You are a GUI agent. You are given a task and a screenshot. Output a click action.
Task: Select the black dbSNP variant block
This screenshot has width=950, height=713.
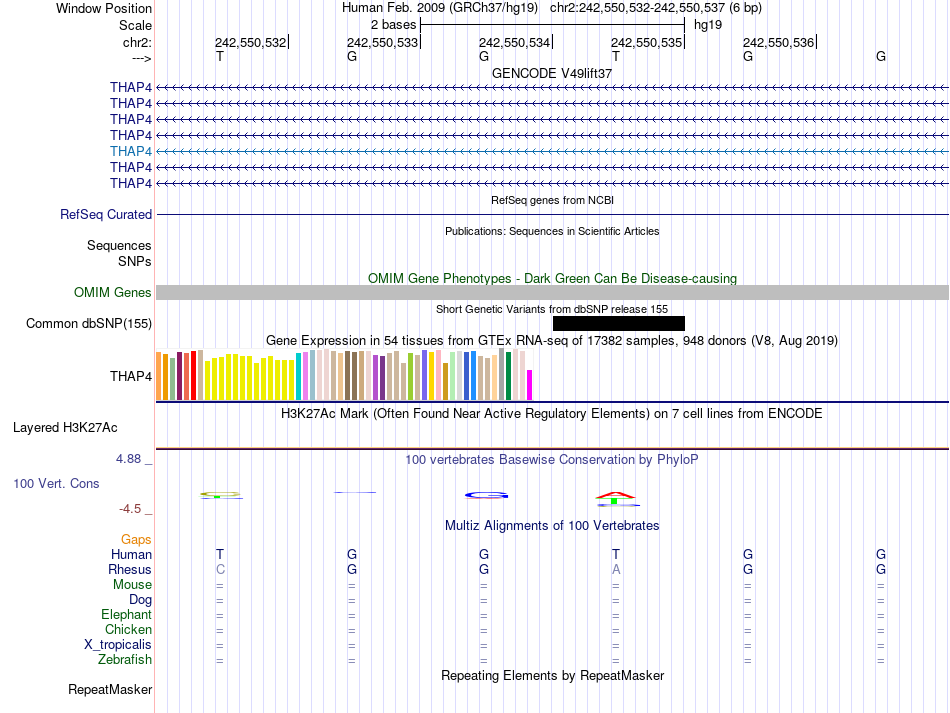[x=619, y=323]
